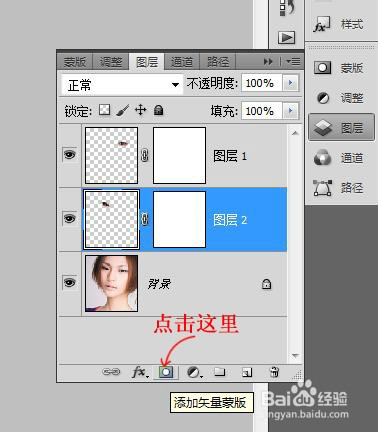The height and width of the screenshot is (432, 378).
Task: Switch to the 路径 tab
Action: (218, 62)
